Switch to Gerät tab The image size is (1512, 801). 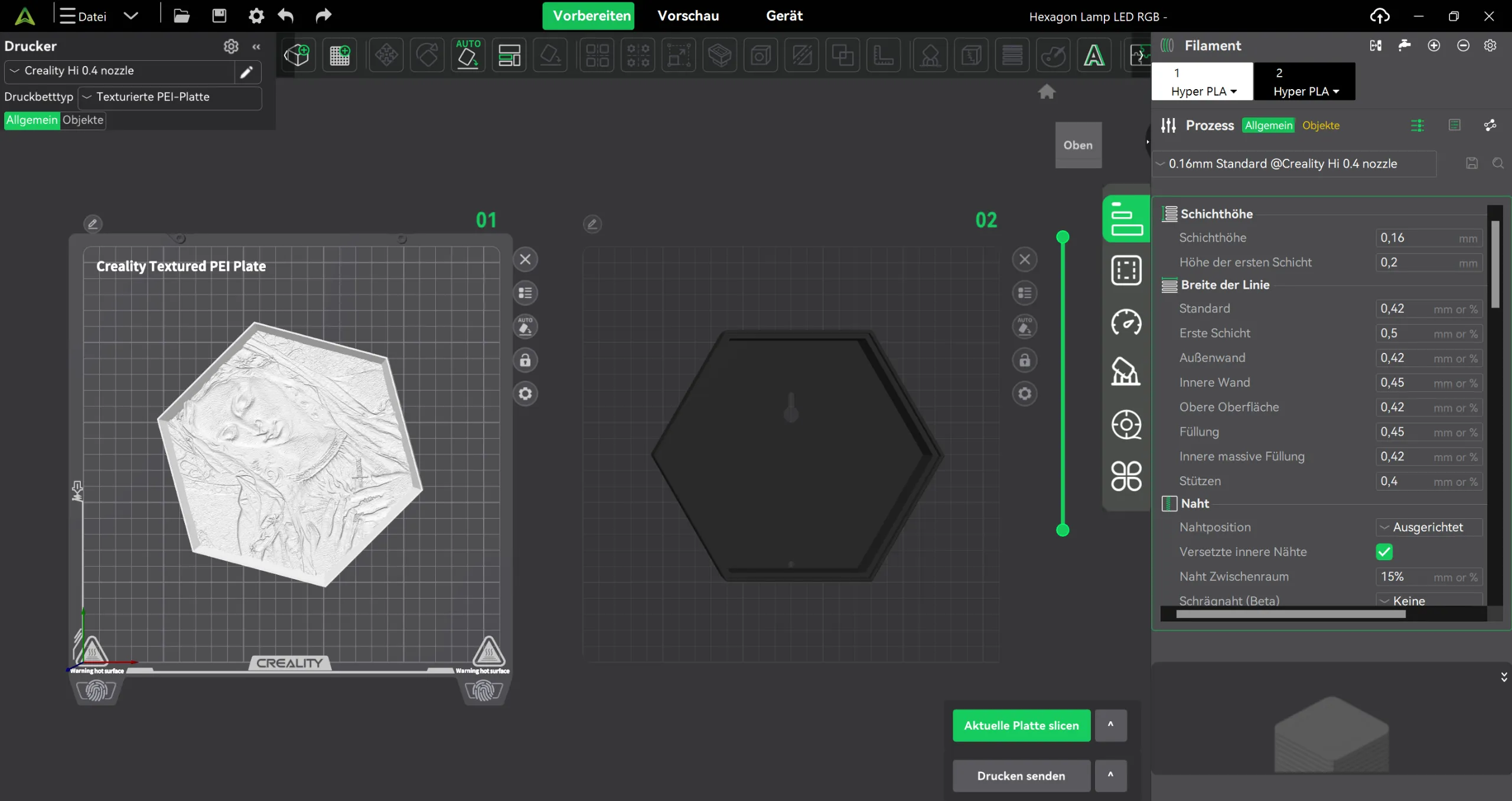click(x=784, y=16)
